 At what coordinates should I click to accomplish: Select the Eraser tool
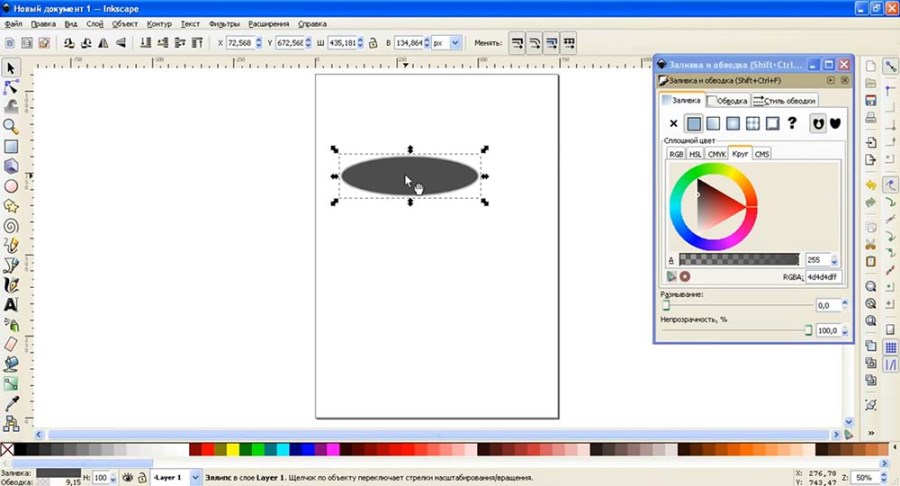10,344
